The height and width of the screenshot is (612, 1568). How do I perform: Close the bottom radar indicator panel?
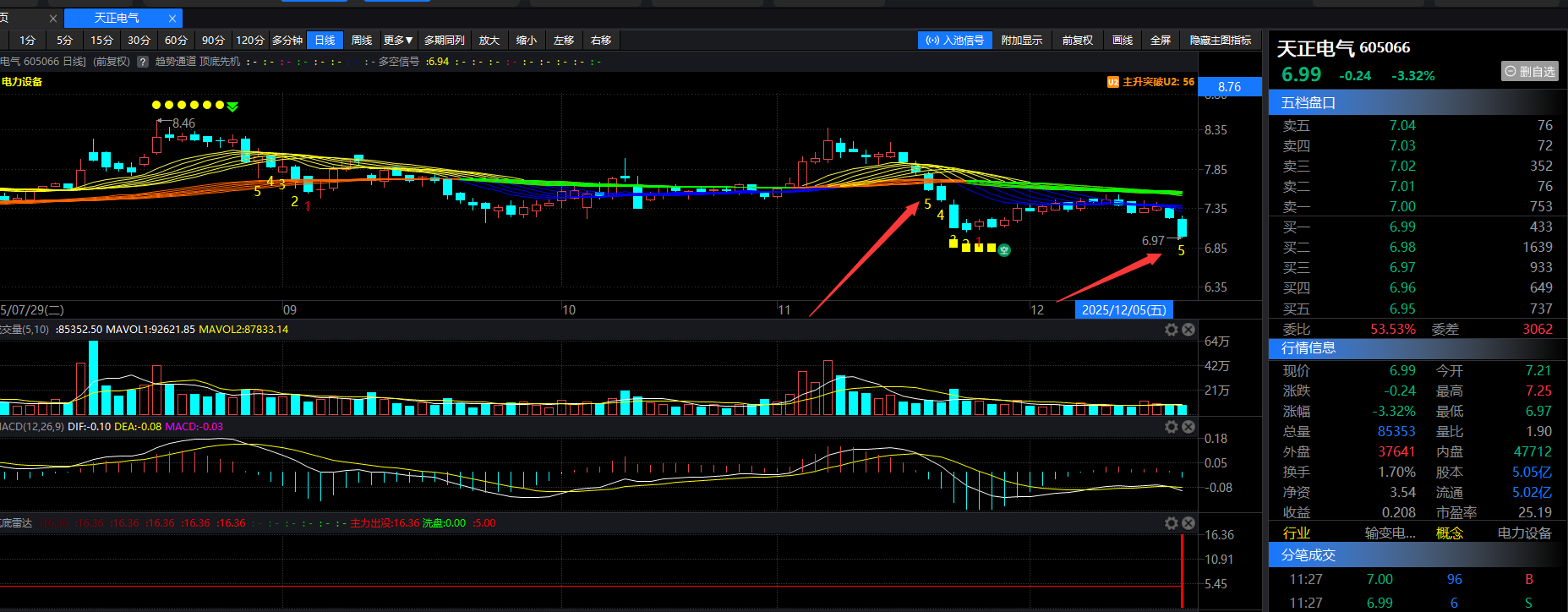point(1188,523)
